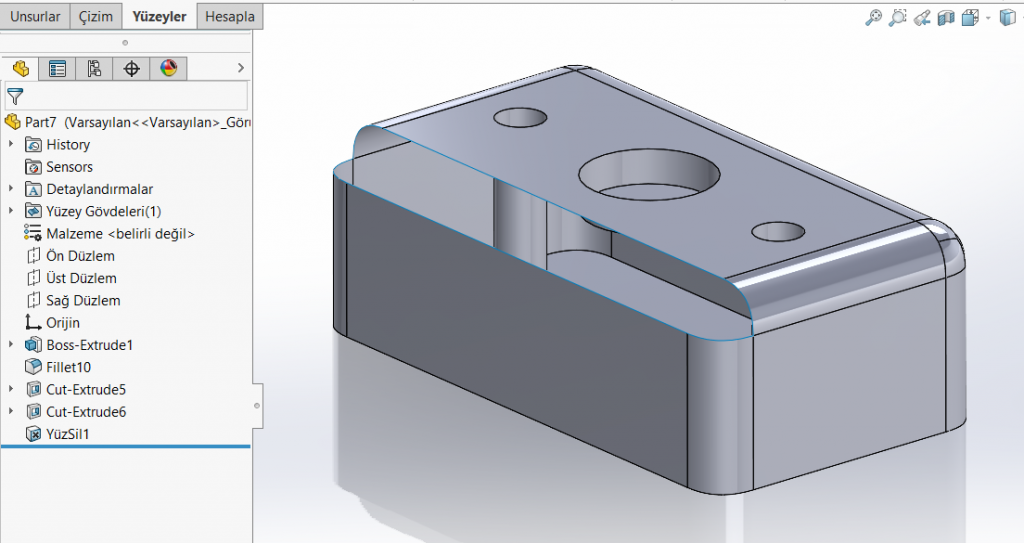
Task: Click the Cut-Extrude6 feature icon
Action: (x=33, y=412)
